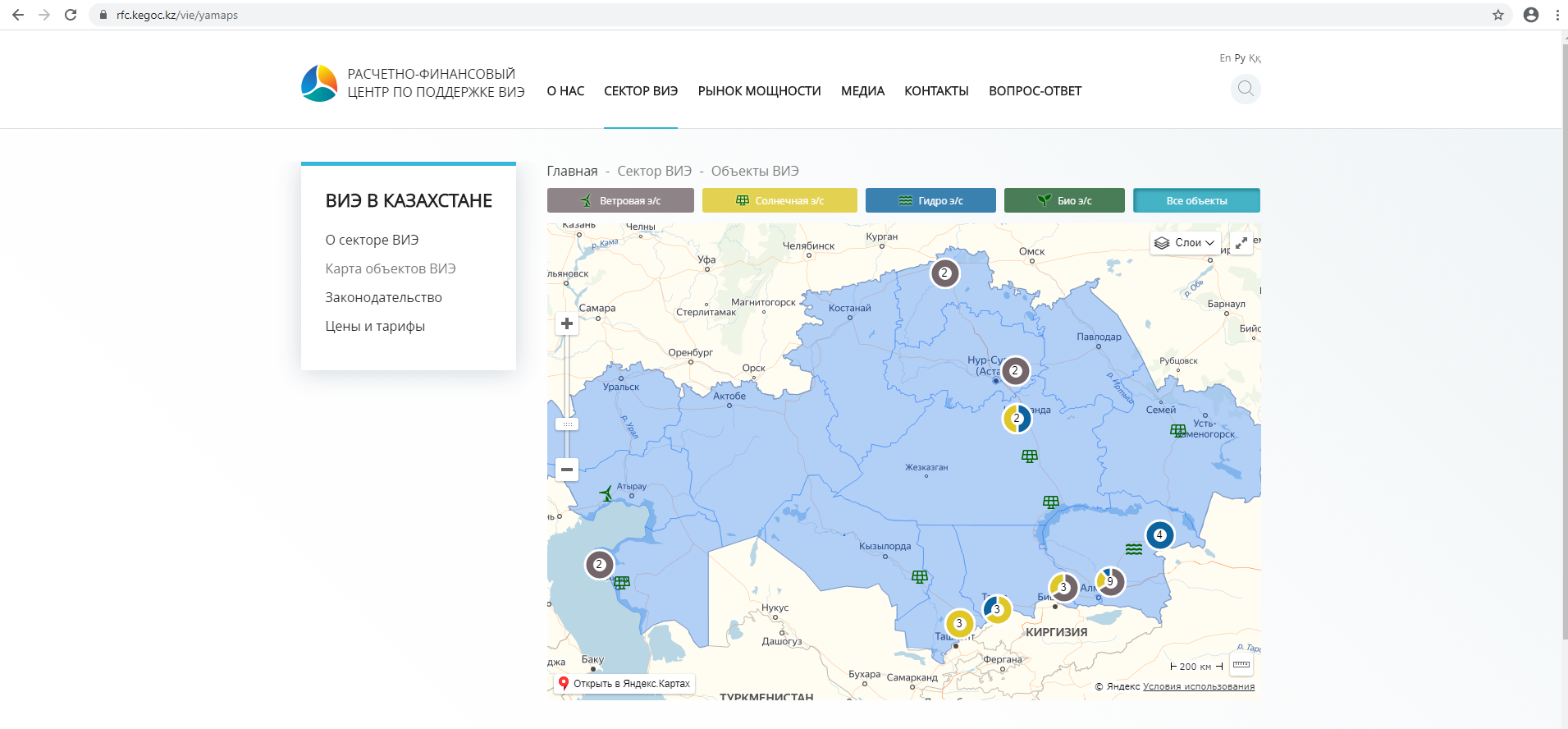Open blue cluster marker with 4

pos(1159,535)
